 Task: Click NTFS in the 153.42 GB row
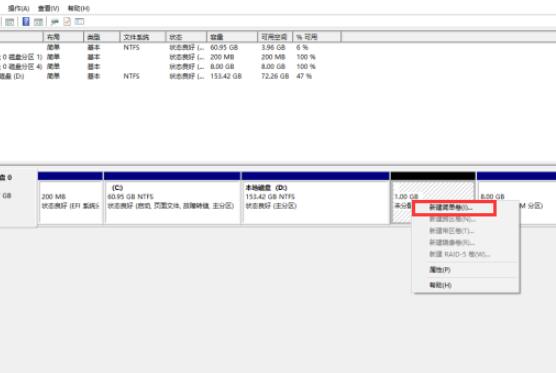point(132,76)
